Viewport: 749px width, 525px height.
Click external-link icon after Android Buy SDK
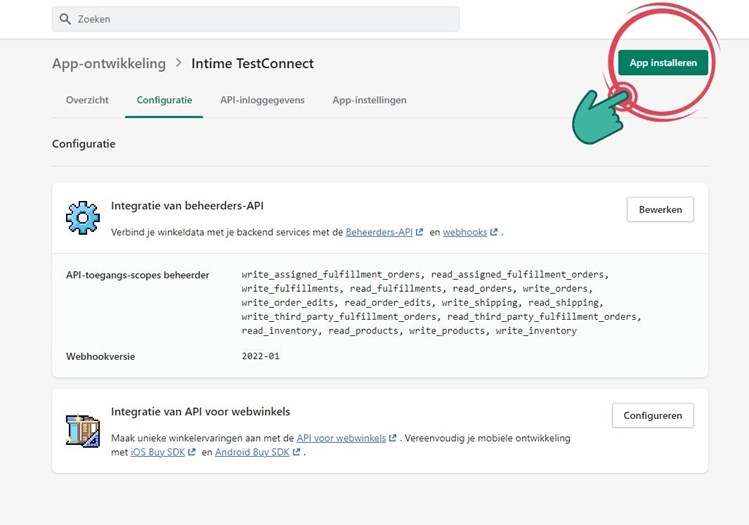pyautogui.click(x=296, y=452)
